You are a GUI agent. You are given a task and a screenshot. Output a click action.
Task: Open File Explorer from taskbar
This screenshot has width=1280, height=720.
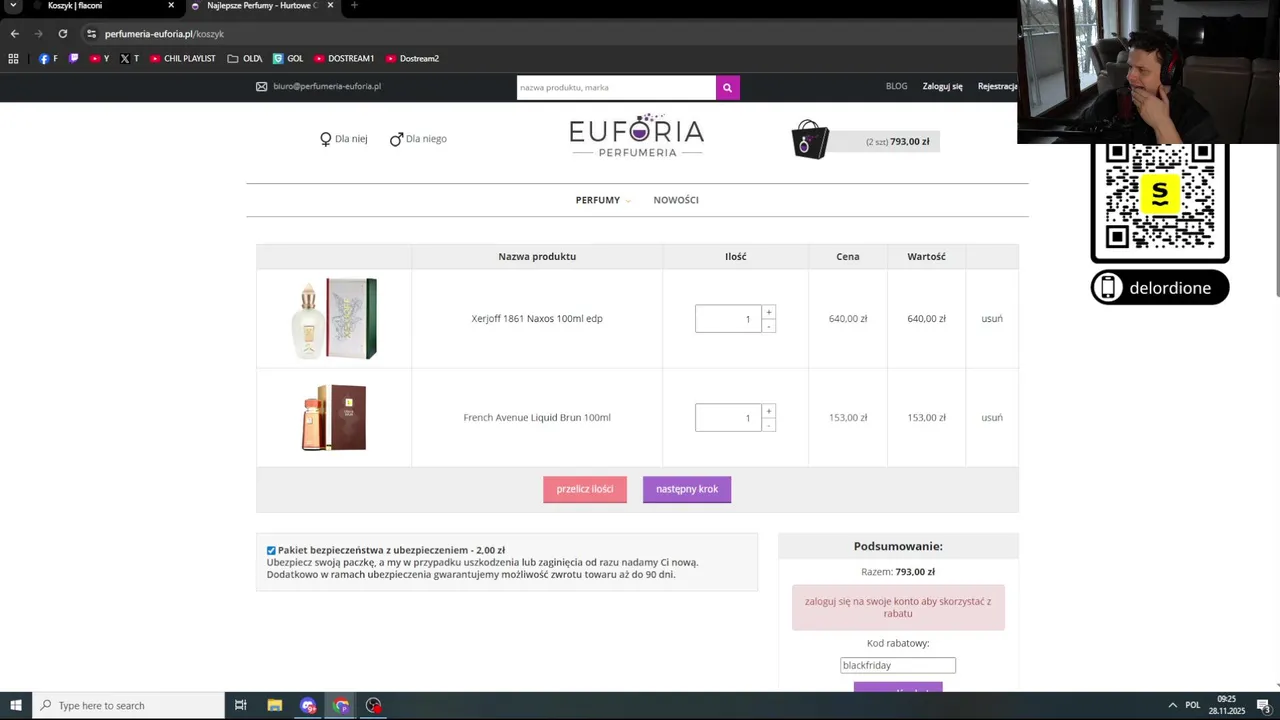tap(275, 706)
